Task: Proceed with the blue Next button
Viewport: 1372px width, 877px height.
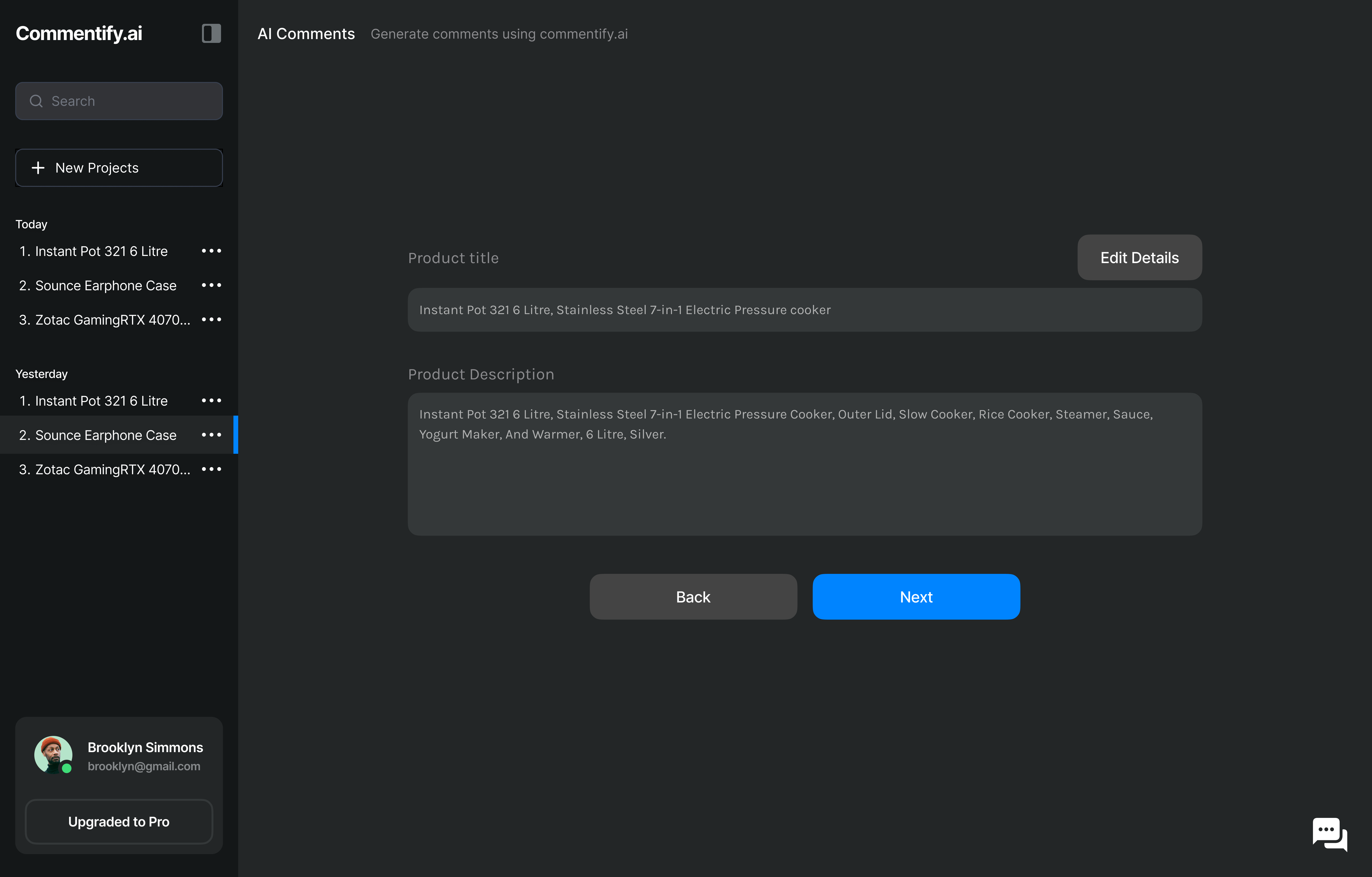Action: coord(916,597)
